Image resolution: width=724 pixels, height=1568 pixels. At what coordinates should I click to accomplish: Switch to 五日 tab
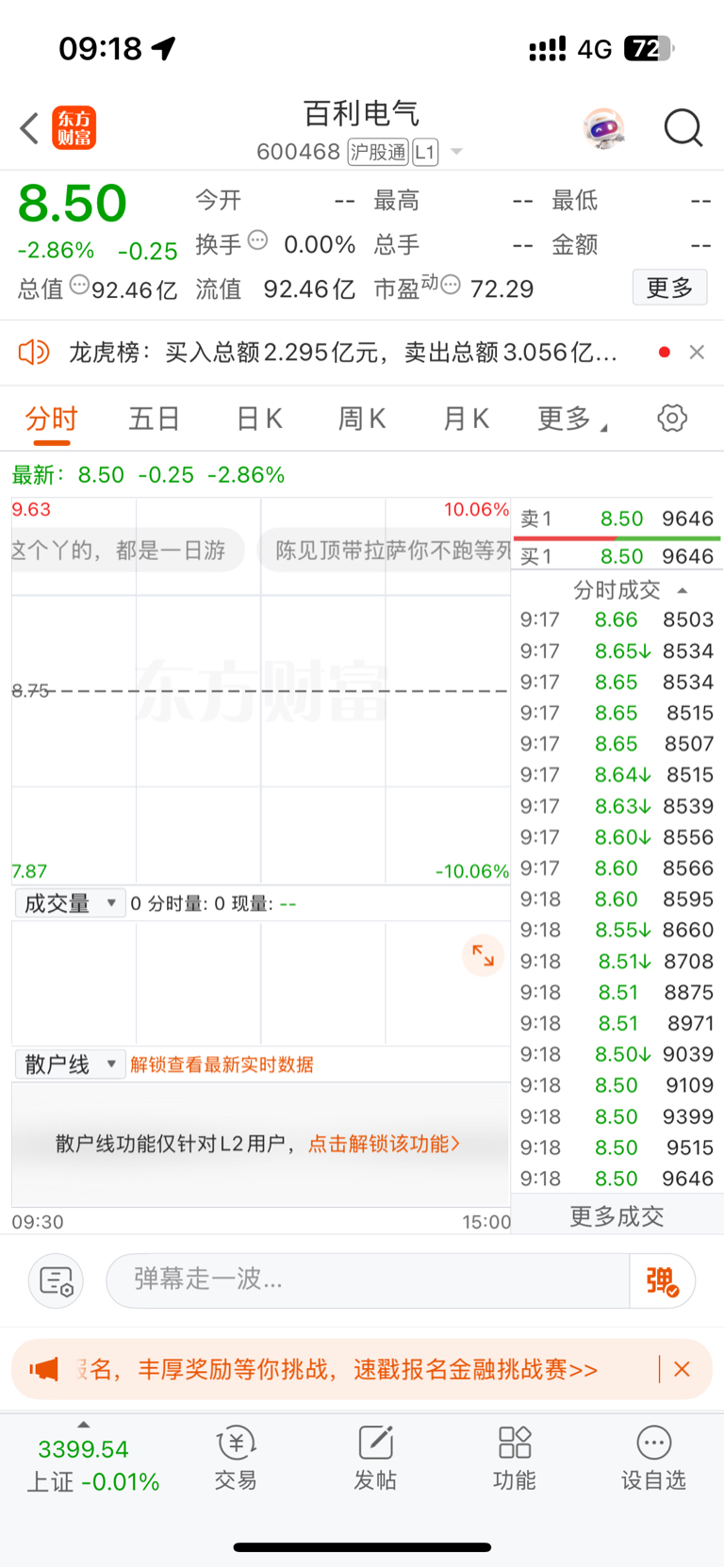pos(155,419)
